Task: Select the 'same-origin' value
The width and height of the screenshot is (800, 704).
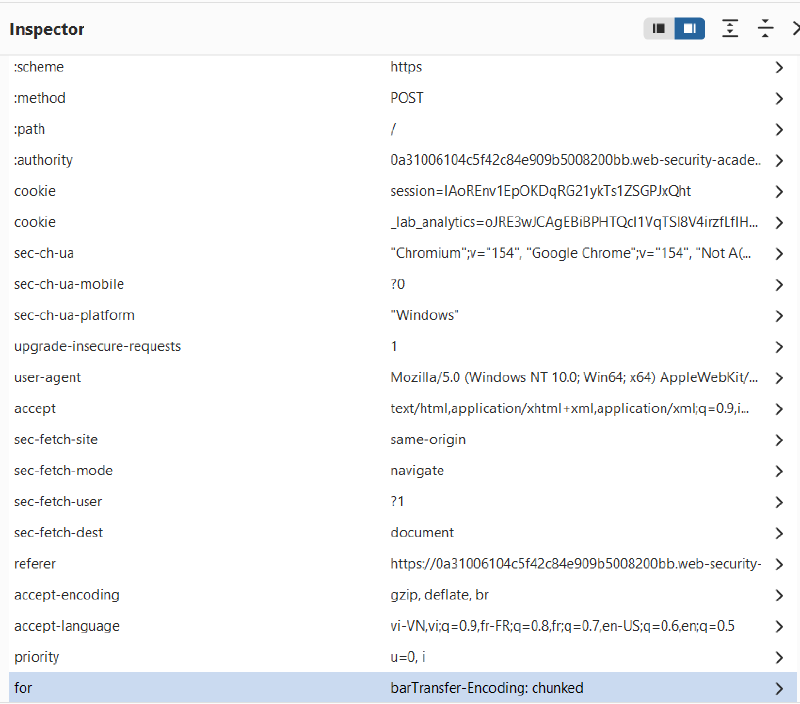Action: (x=428, y=440)
